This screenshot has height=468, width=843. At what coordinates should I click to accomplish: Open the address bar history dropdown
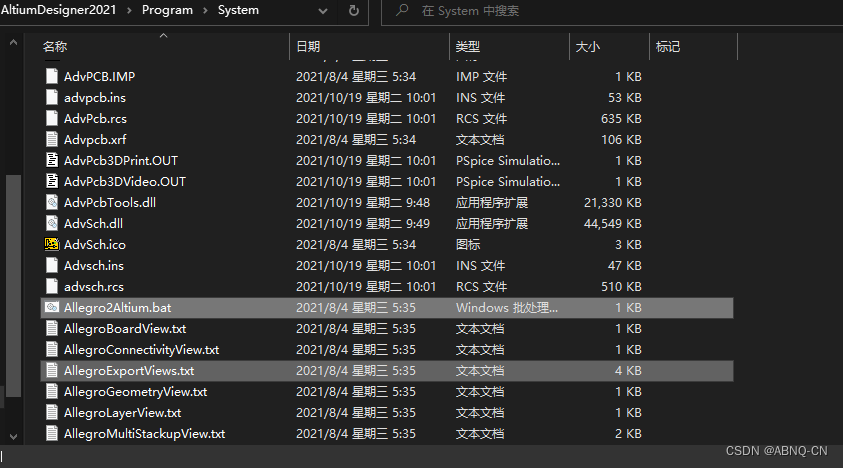click(x=323, y=11)
